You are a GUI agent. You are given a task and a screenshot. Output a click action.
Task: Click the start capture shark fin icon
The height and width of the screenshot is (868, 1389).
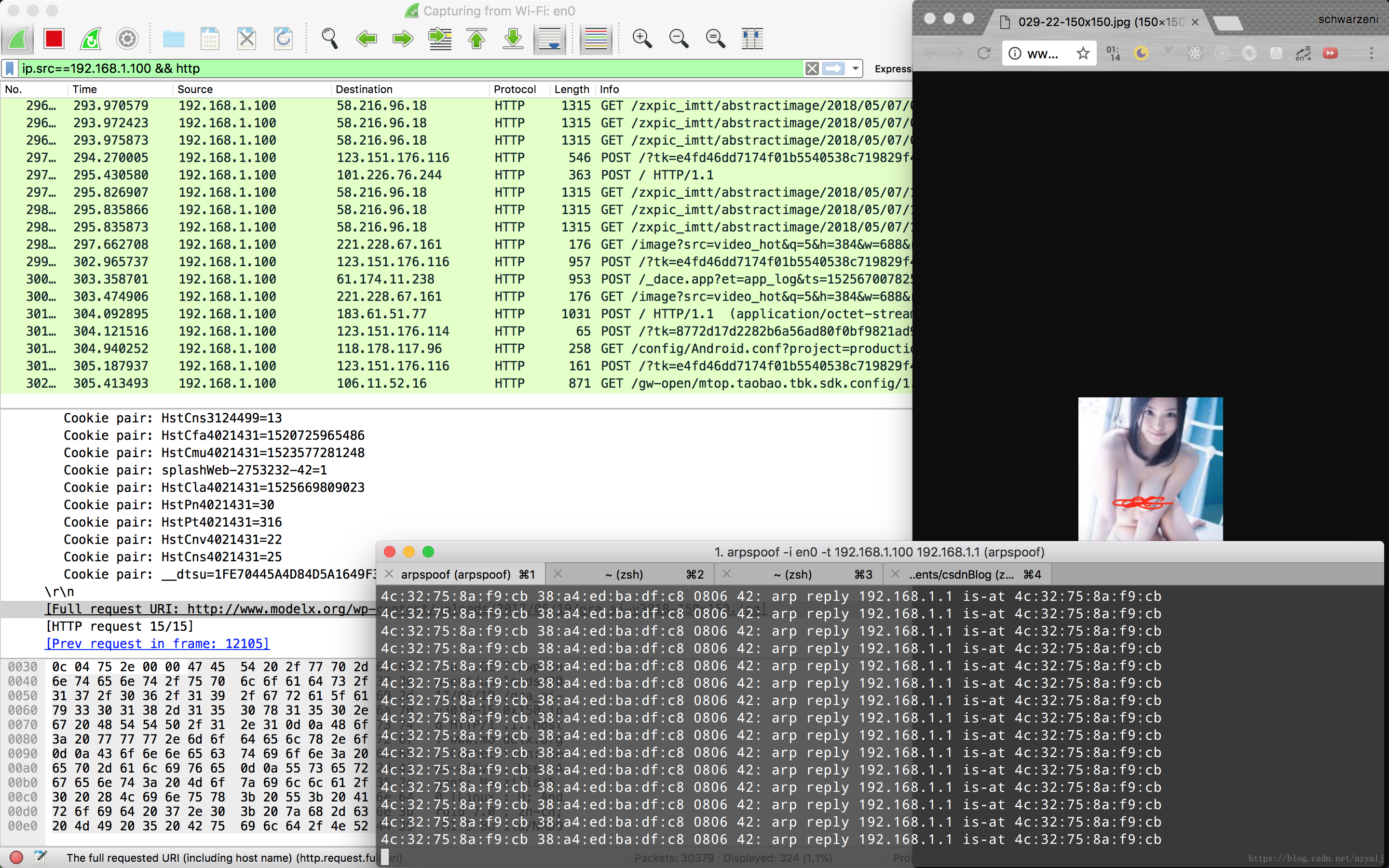(x=17, y=39)
